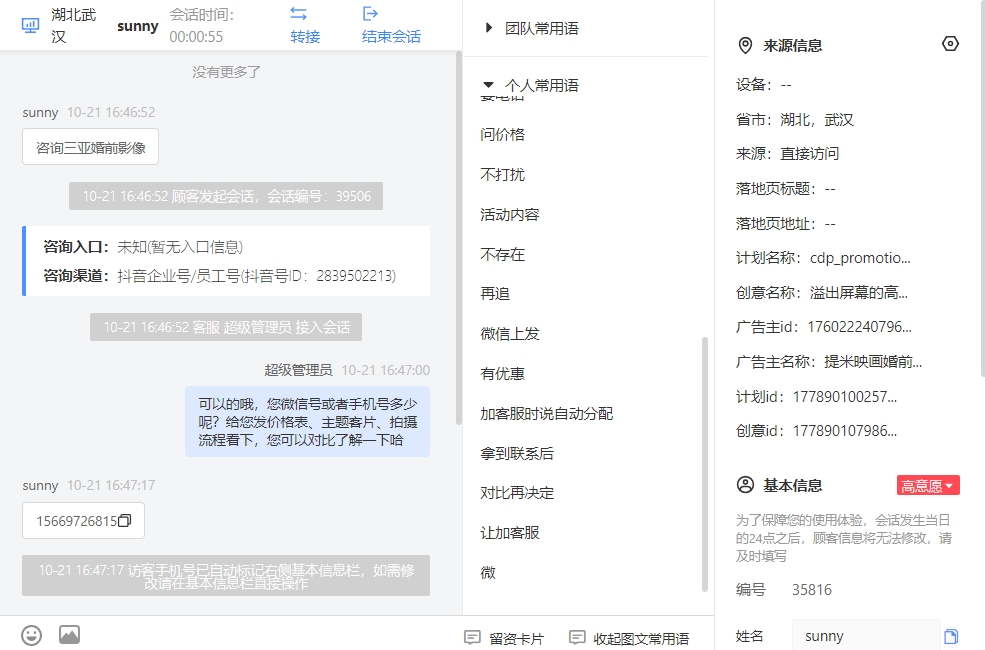Click the quick phrases list scrollbar
Image resolution: width=985 pixels, height=650 pixels.
point(705,465)
